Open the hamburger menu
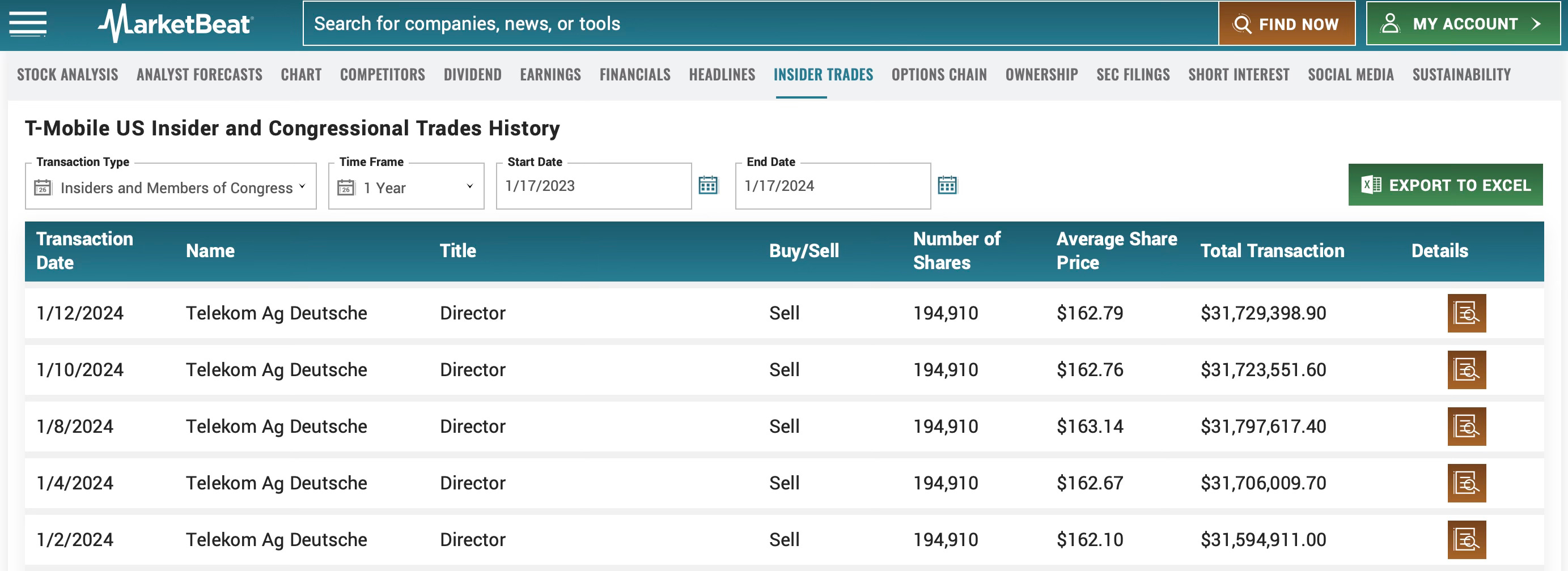 click(x=27, y=24)
